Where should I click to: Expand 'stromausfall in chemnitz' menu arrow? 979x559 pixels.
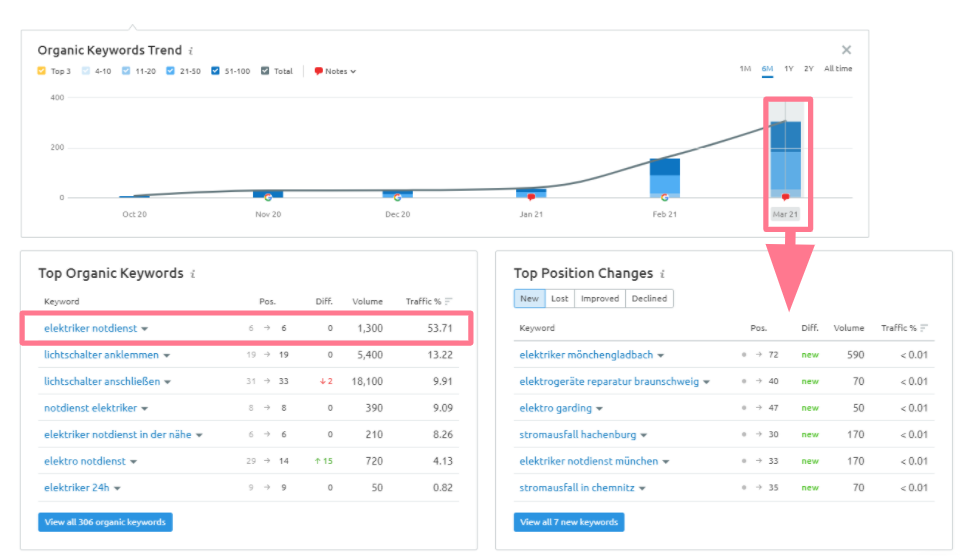pyautogui.click(x=642, y=488)
